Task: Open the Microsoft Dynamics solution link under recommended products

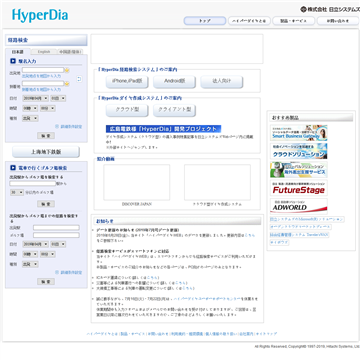Action: [x=307, y=220]
